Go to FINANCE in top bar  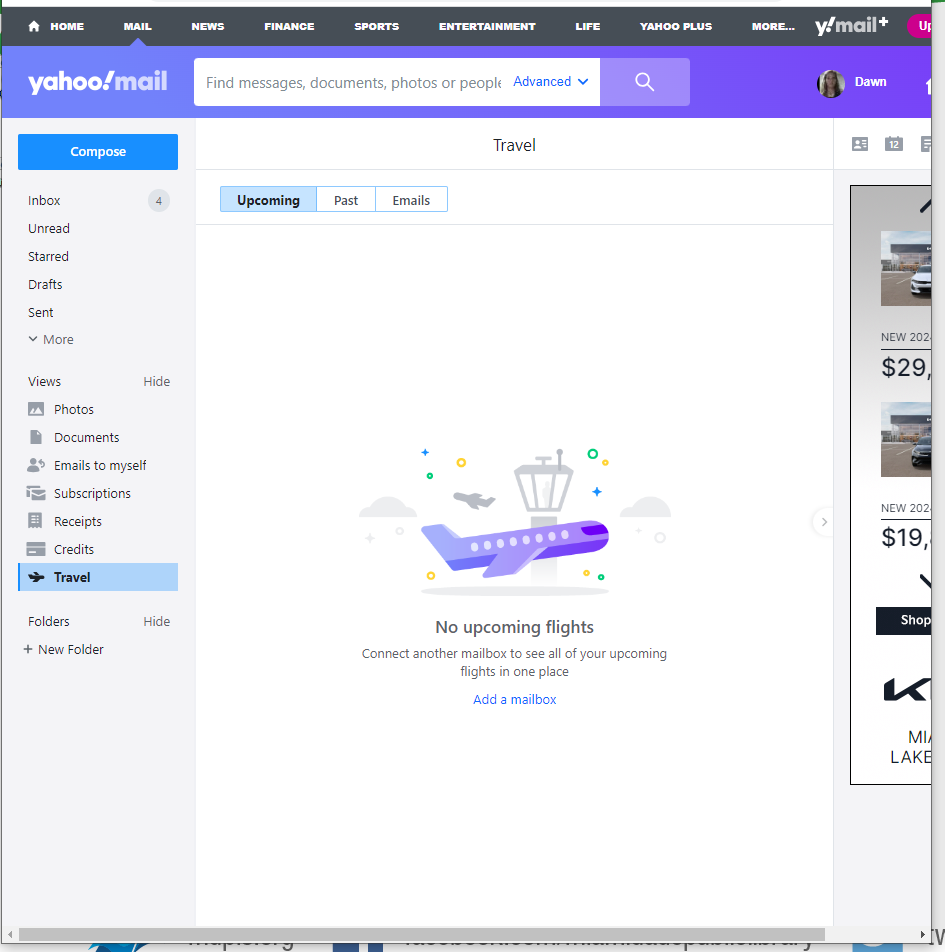[x=289, y=26]
